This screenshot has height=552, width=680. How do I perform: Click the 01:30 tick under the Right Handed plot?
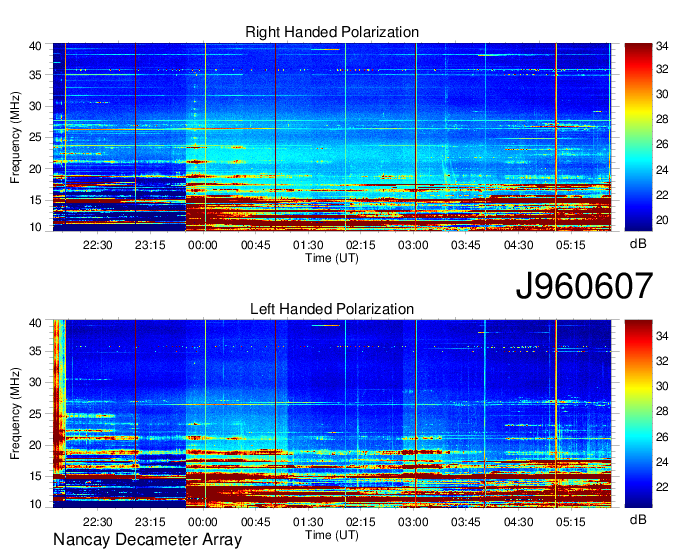click(x=308, y=245)
